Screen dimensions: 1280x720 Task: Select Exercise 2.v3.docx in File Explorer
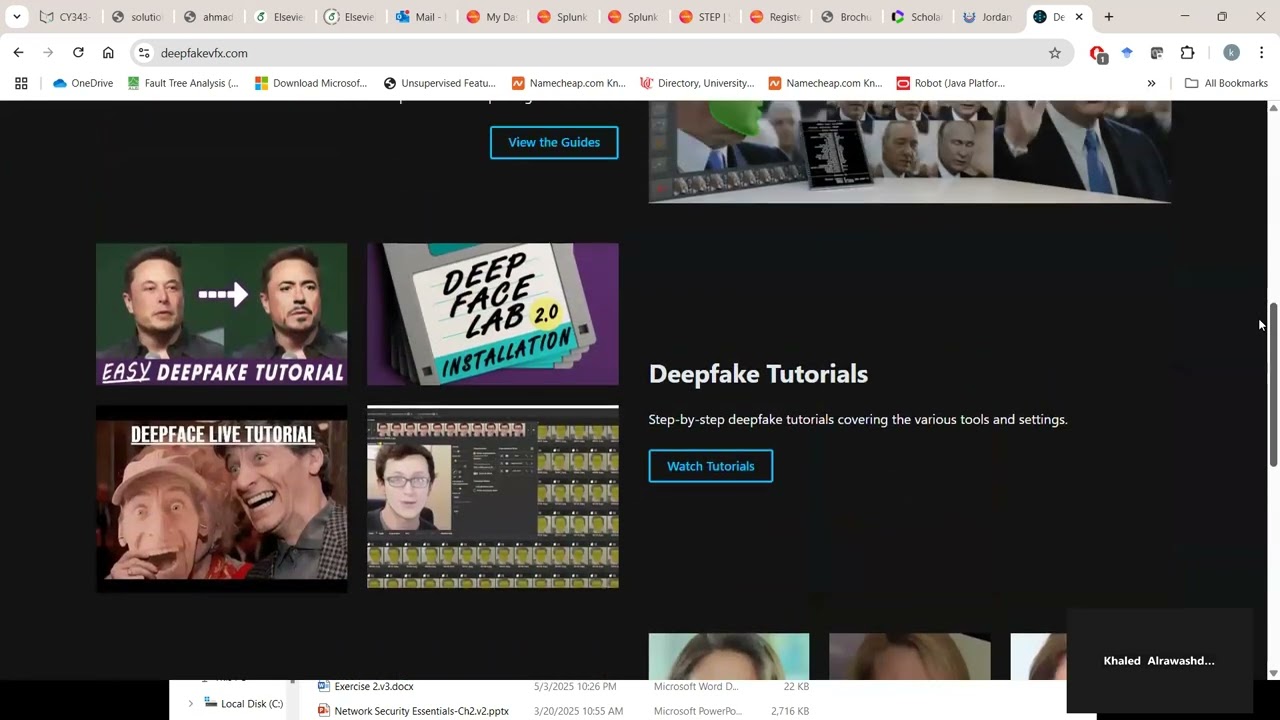coord(374,687)
